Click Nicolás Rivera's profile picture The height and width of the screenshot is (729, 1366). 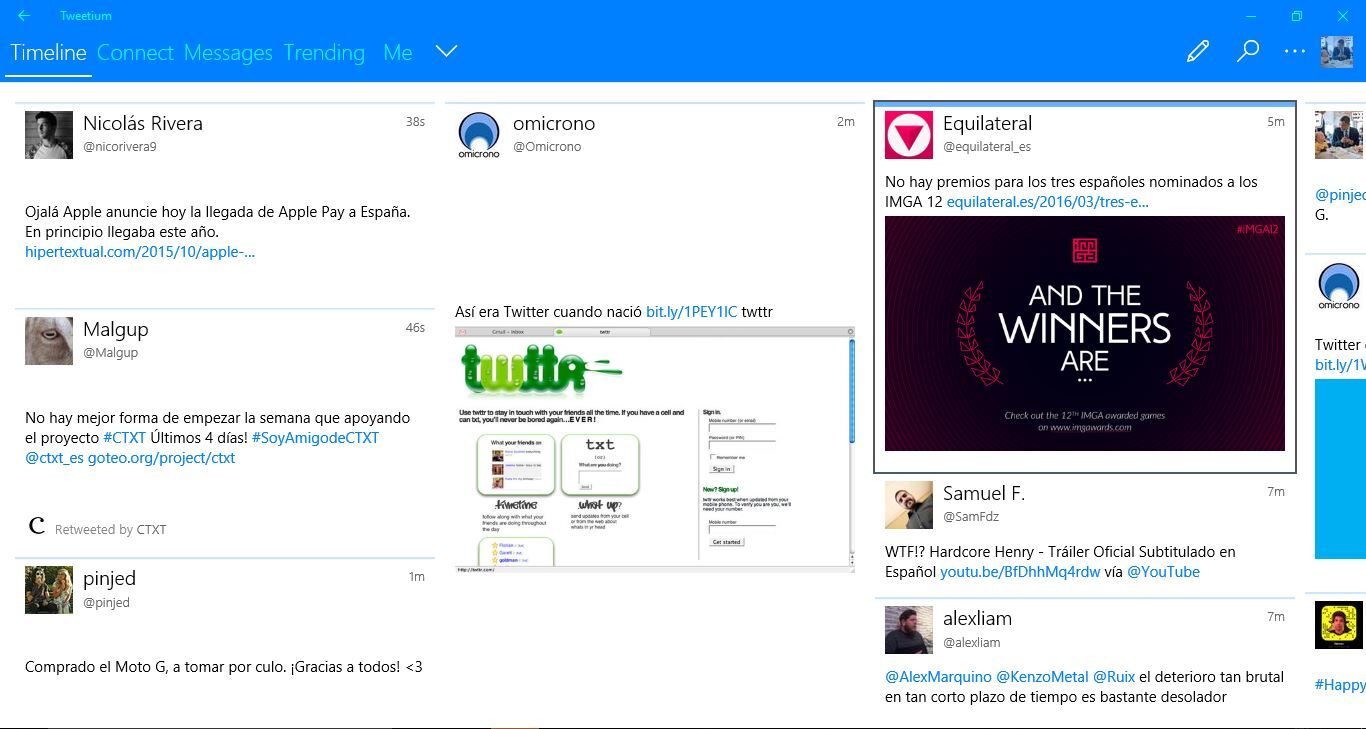[48, 134]
